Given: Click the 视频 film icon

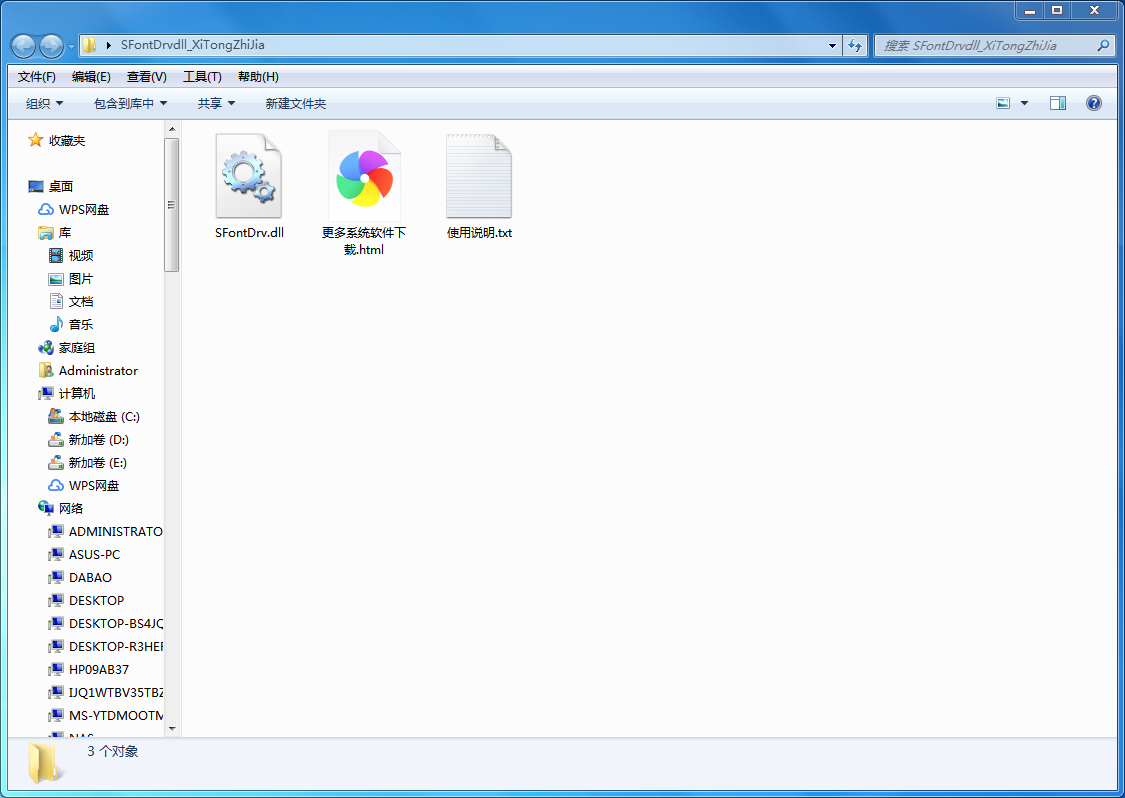Looking at the screenshot, I should pyautogui.click(x=56, y=255).
